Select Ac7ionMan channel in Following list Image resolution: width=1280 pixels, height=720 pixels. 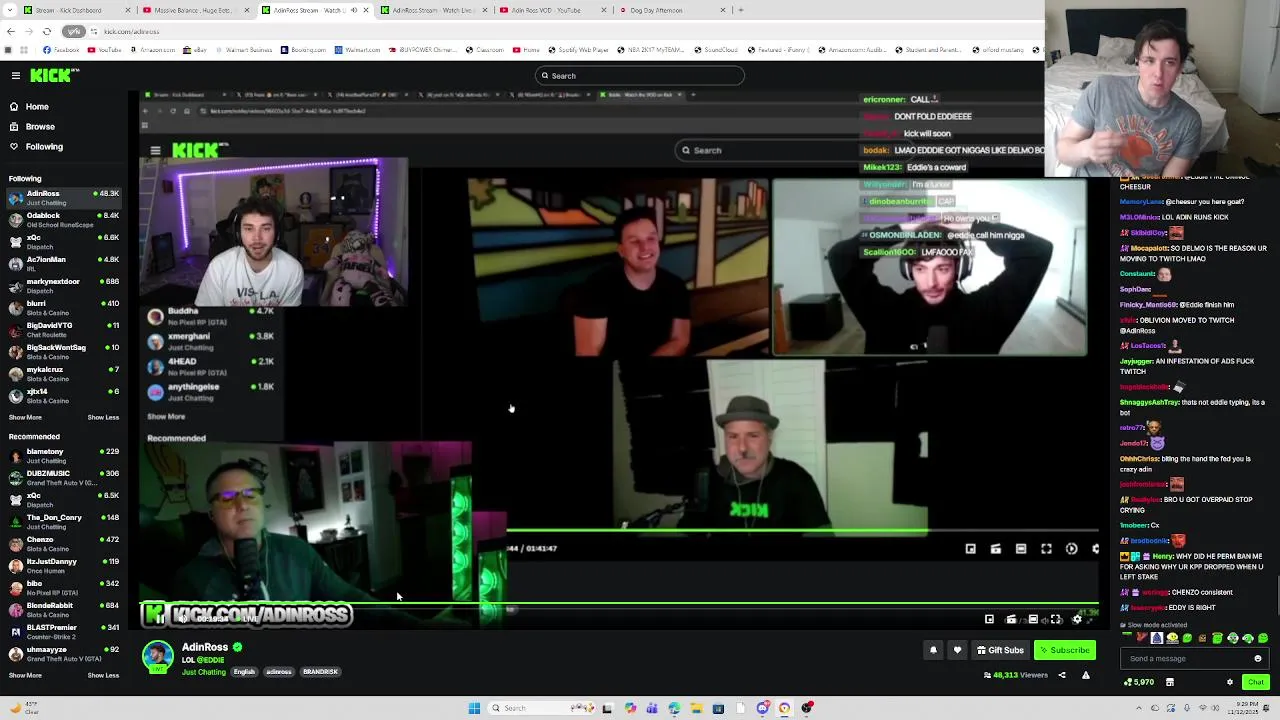[65, 263]
